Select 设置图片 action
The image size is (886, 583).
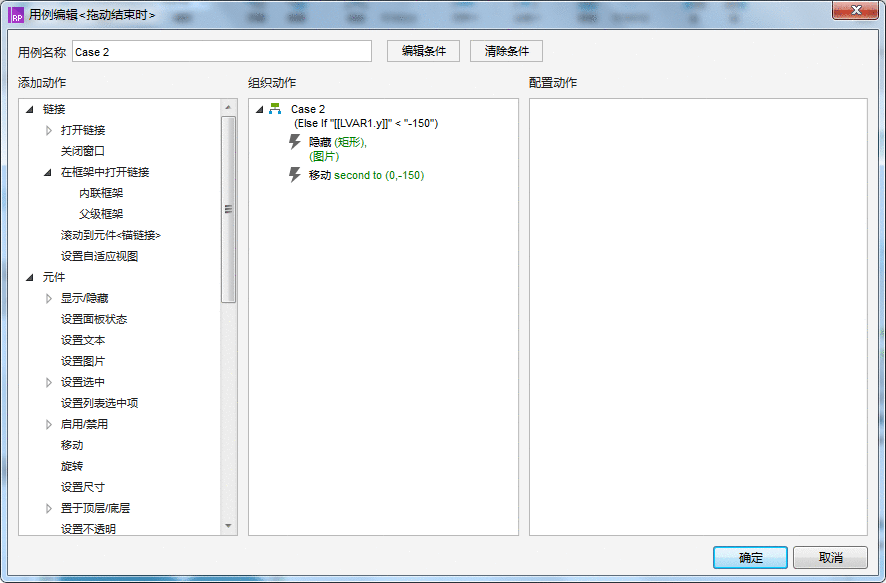click(x=82, y=361)
